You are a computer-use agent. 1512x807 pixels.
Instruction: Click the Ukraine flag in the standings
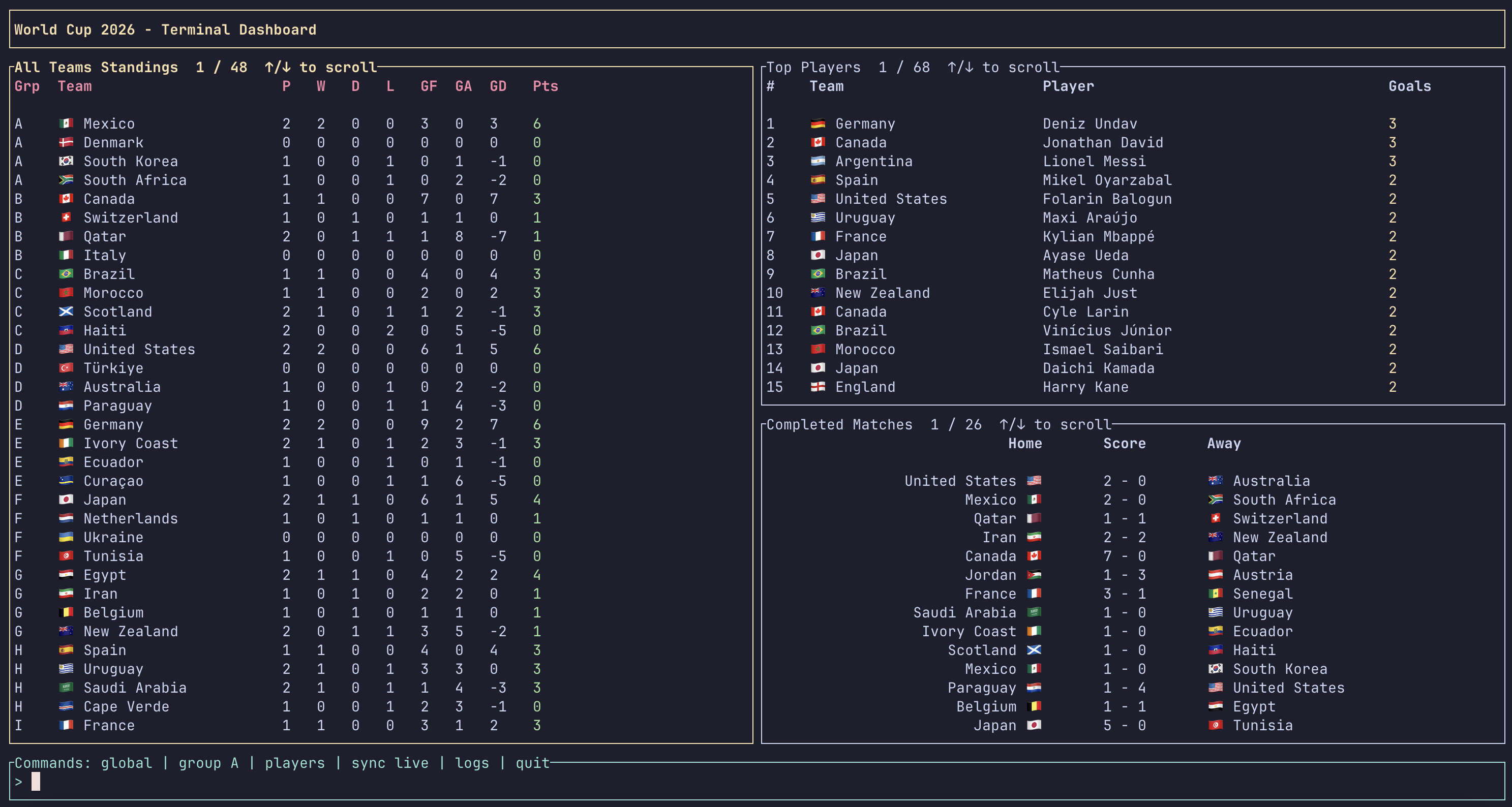[66, 537]
